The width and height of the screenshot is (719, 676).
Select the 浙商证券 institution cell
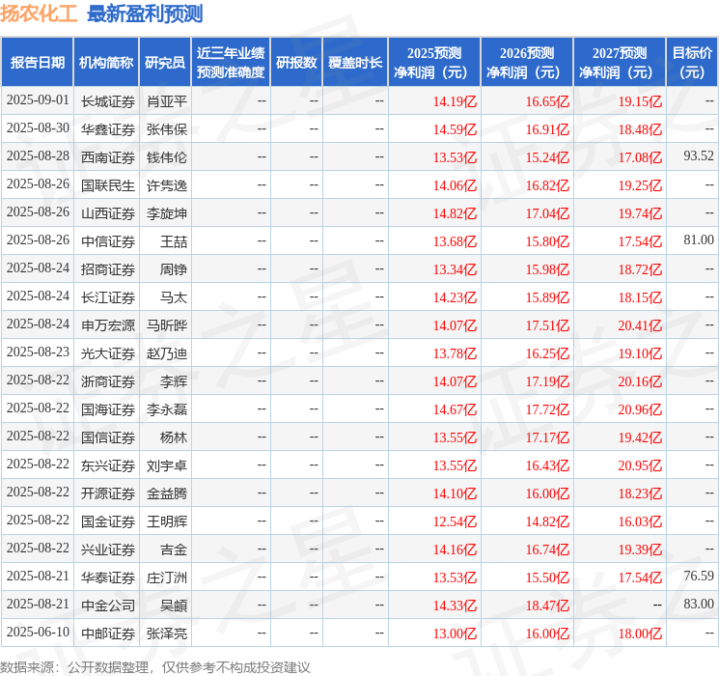108,381
